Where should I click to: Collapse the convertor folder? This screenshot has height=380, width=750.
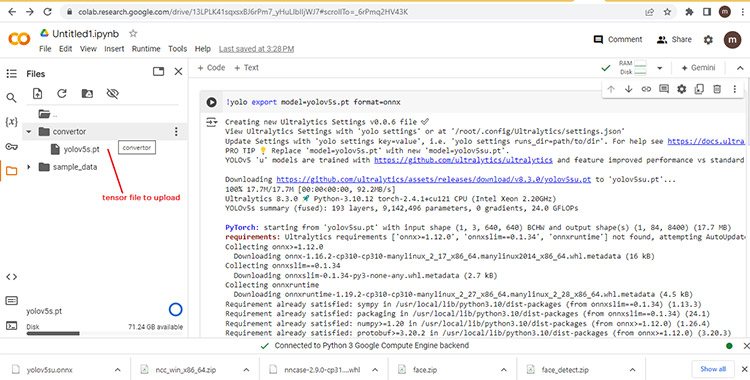[x=29, y=131]
